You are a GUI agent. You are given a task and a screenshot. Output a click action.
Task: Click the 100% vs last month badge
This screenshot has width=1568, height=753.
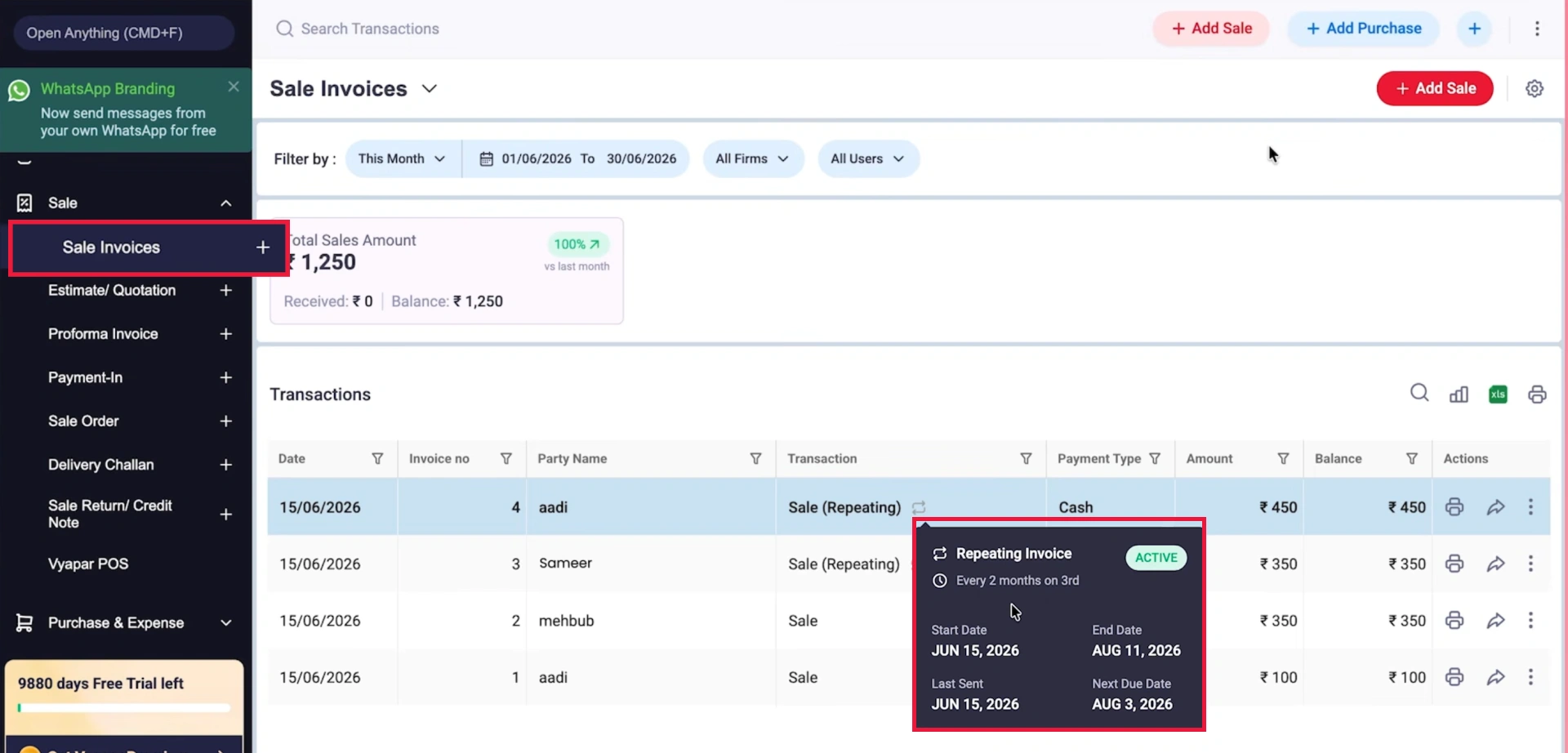[577, 244]
